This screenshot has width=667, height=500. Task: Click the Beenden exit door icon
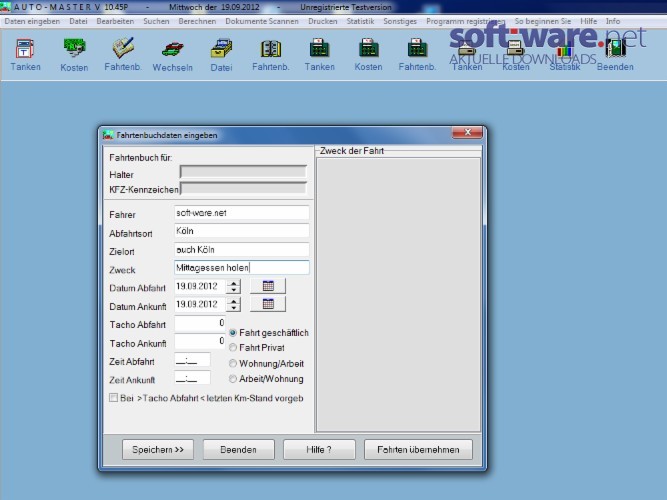coord(615,48)
